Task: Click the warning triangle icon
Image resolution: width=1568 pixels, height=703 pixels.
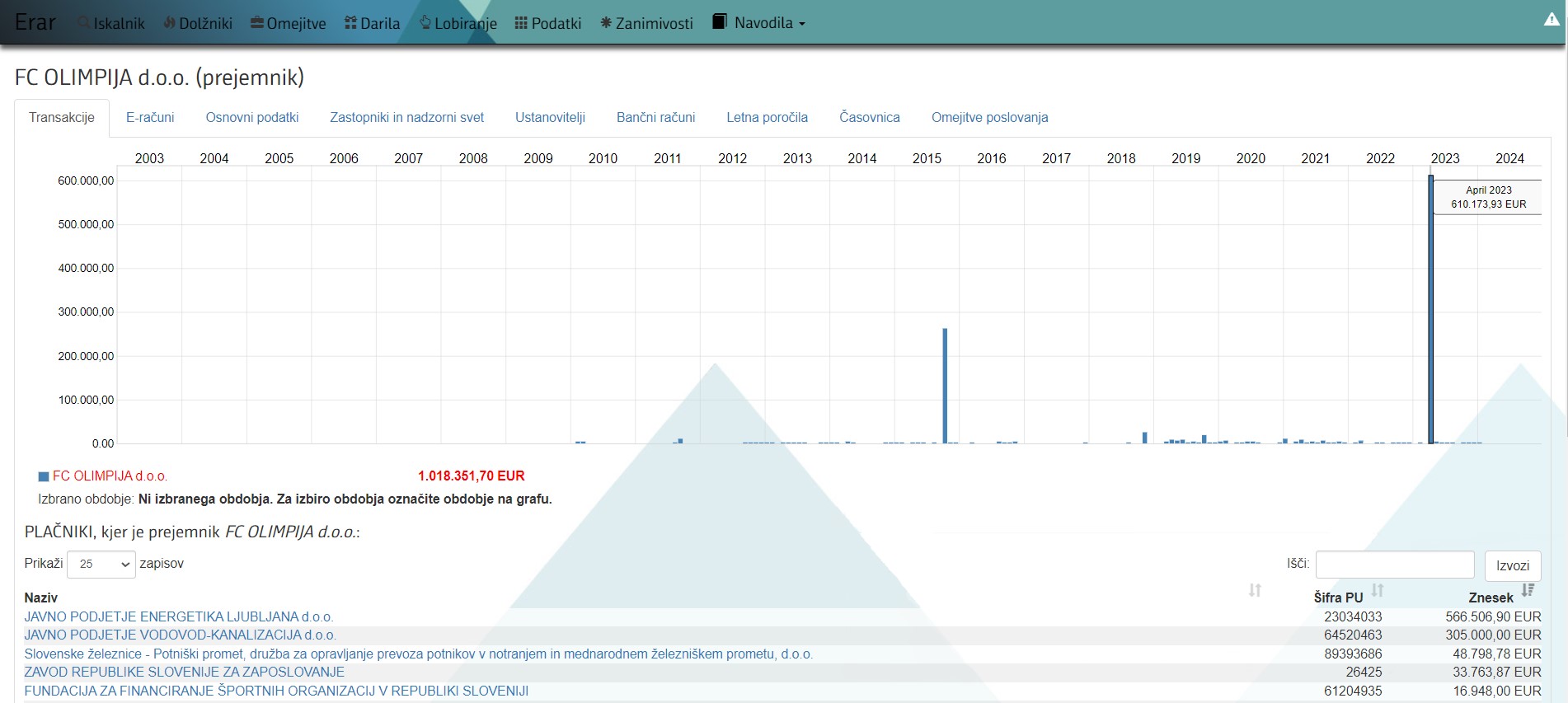Action: pos(1552,20)
